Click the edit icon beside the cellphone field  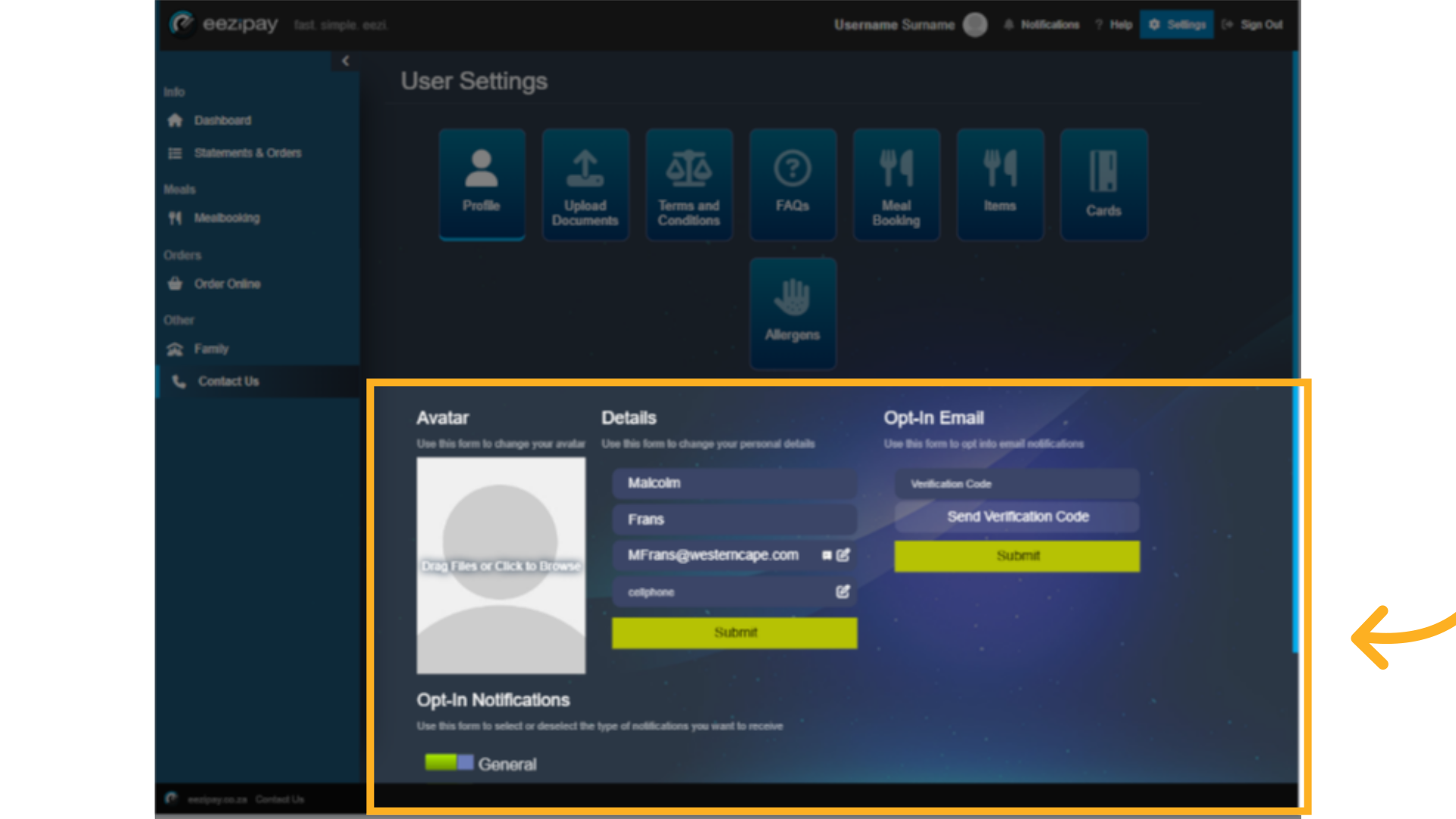tap(842, 592)
